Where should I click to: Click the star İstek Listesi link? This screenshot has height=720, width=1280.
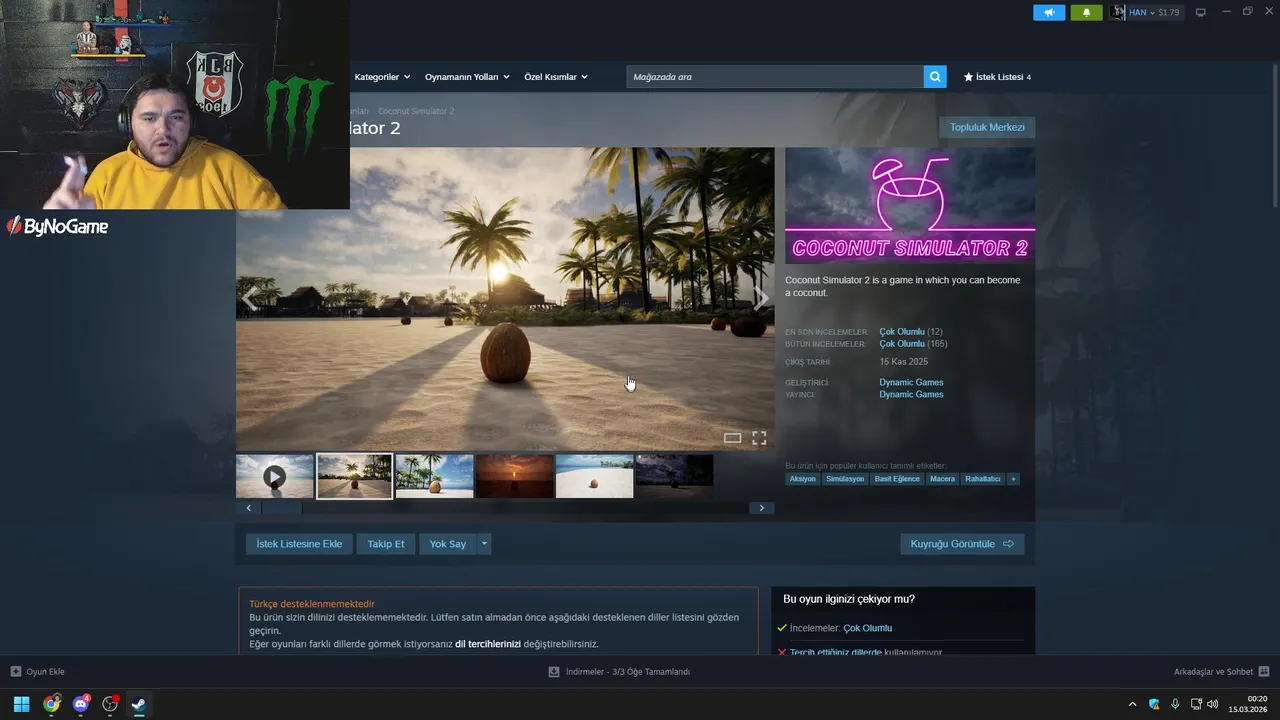pyautogui.click(x=997, y=77)
